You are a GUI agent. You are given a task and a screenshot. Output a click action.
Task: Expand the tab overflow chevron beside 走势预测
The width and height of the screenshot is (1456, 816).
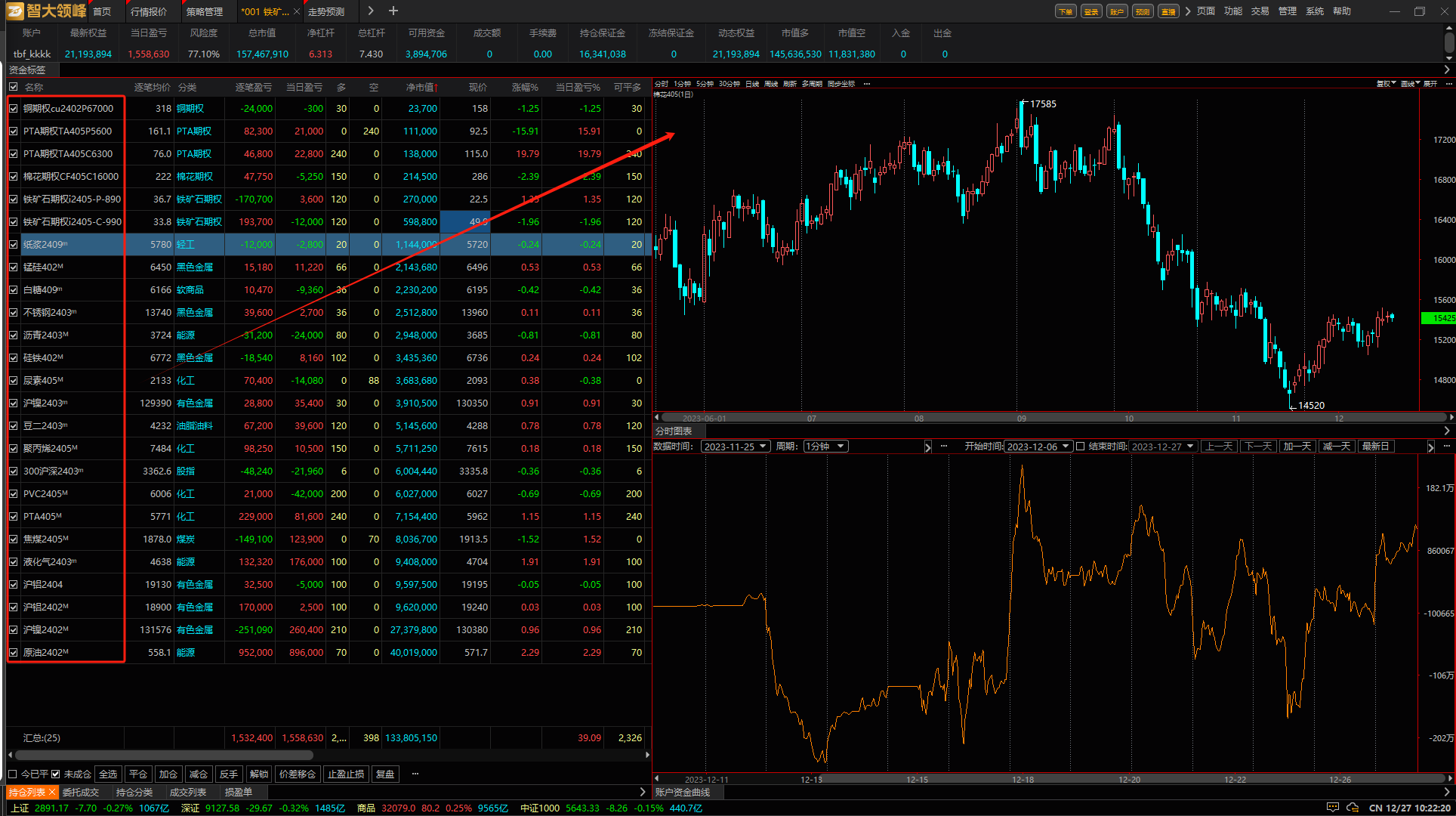click(x=371, y=11)
